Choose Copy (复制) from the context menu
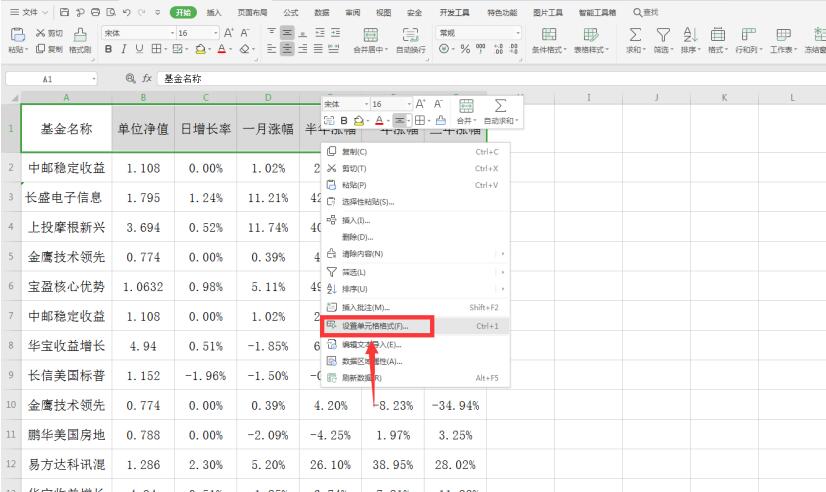The height and width of the screenshot is (492, 826). click(415, 152)
